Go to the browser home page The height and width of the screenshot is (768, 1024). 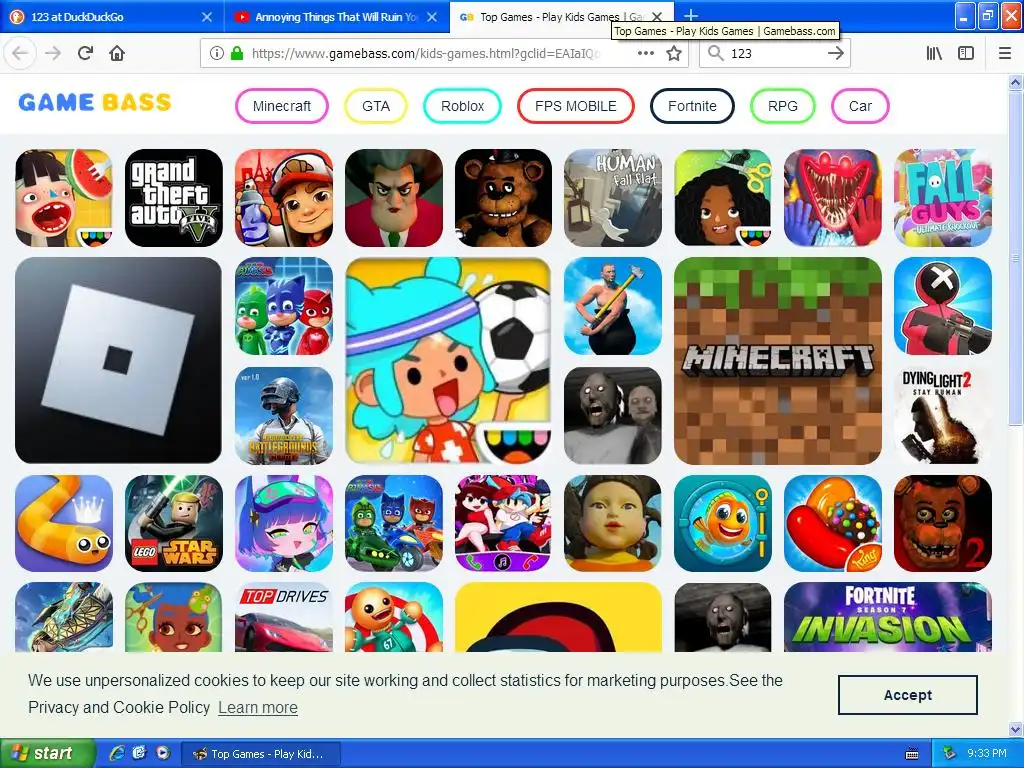point(117,53)
